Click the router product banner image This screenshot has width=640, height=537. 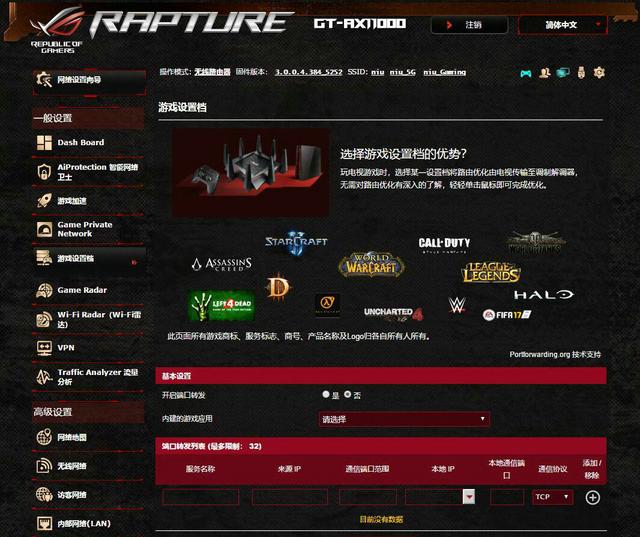[251, 172]
